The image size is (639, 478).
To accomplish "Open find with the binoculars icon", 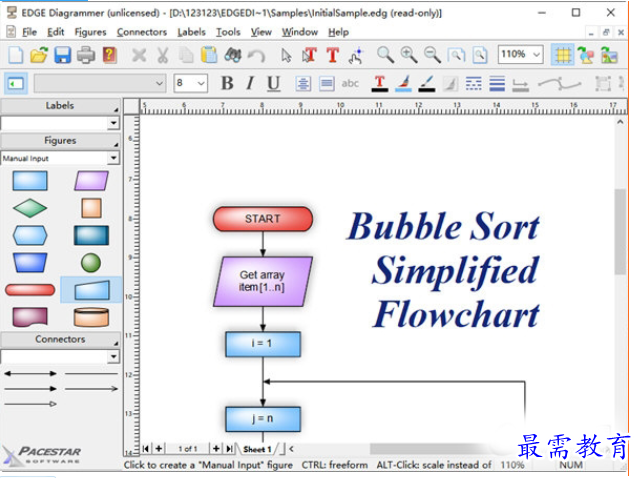I will click(233, 55).
